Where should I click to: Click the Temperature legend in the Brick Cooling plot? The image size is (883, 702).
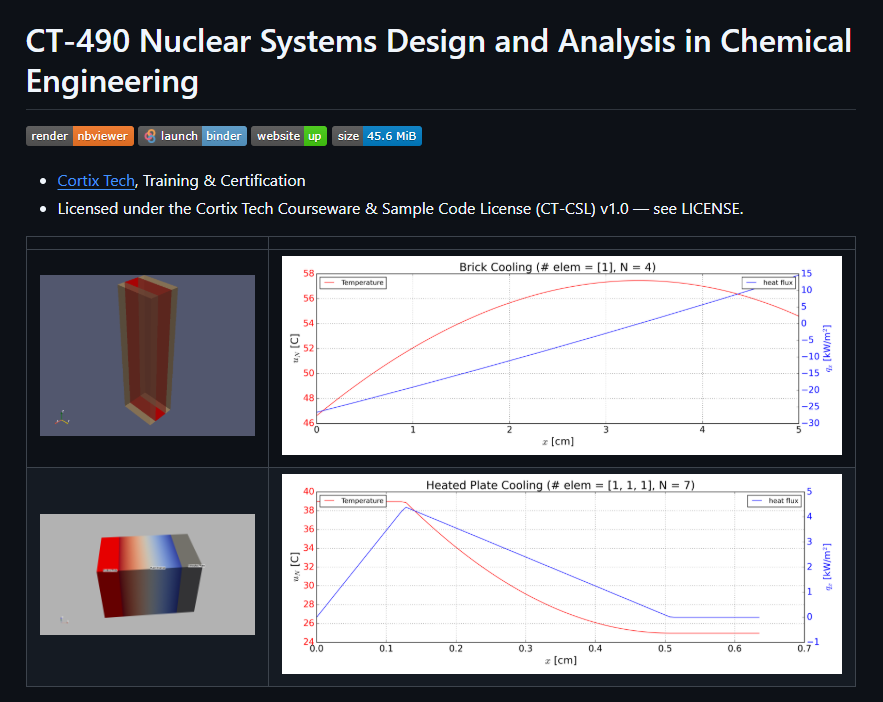tap(353, 283)
